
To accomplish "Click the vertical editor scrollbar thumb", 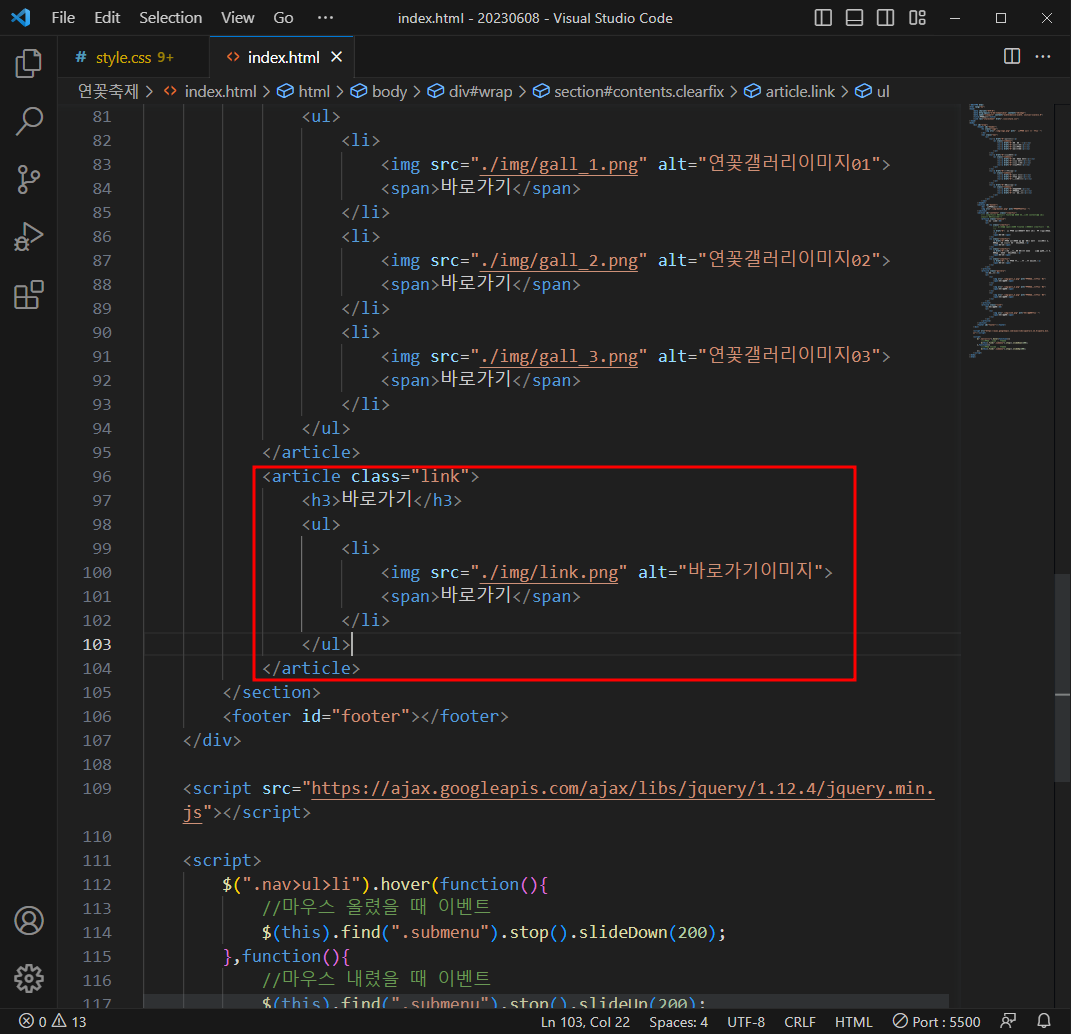I will tap(1062, 677).
